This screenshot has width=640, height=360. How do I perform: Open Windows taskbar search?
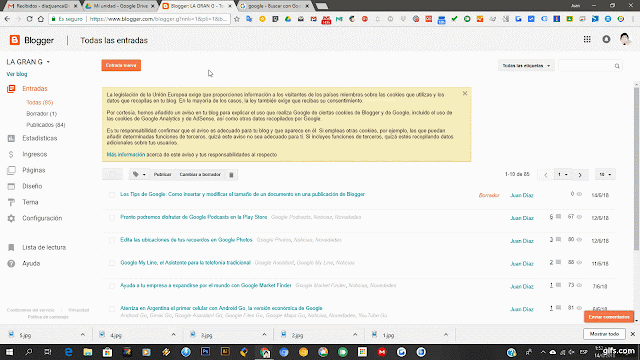[29, 352]
